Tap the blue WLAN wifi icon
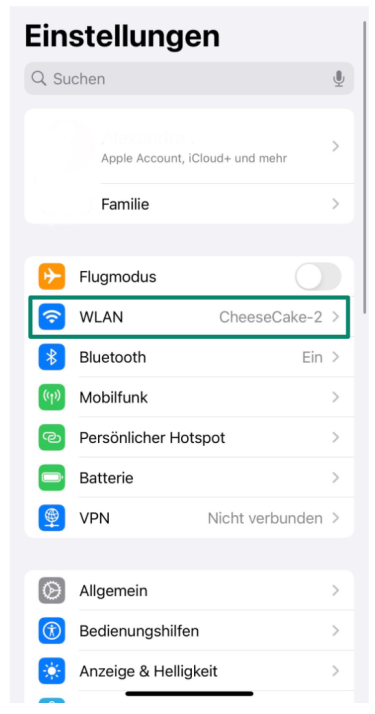The width and height of the screenshot is (375, 714). 51,316
